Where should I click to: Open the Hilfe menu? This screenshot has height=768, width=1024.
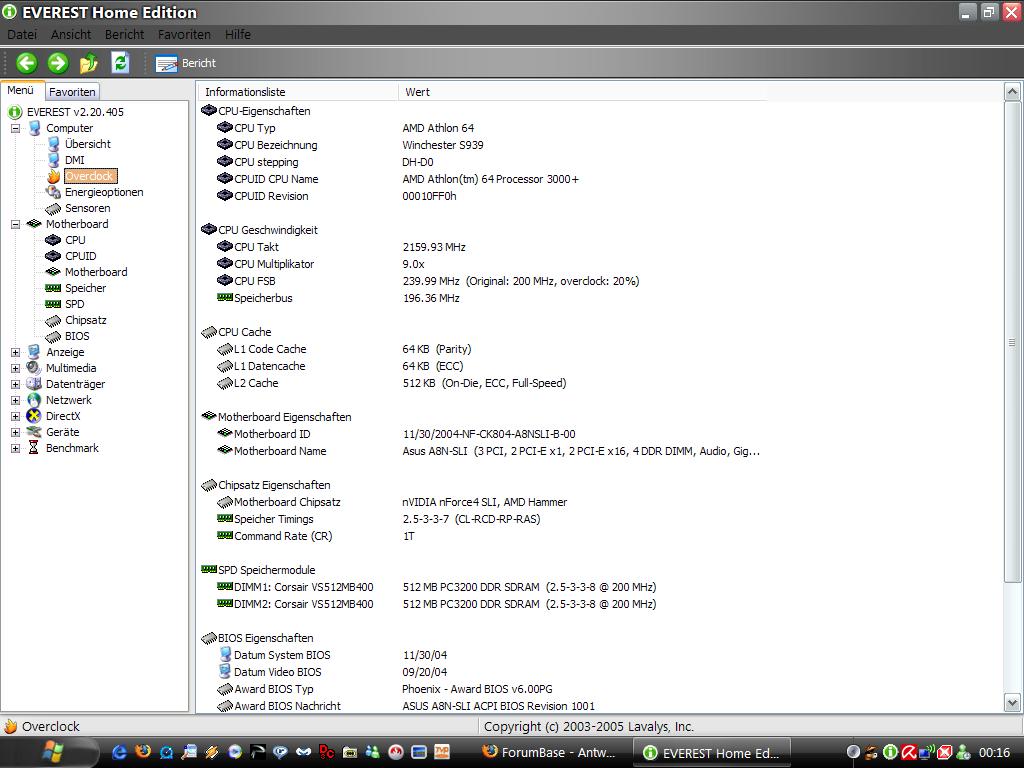[x=238, y=34]
